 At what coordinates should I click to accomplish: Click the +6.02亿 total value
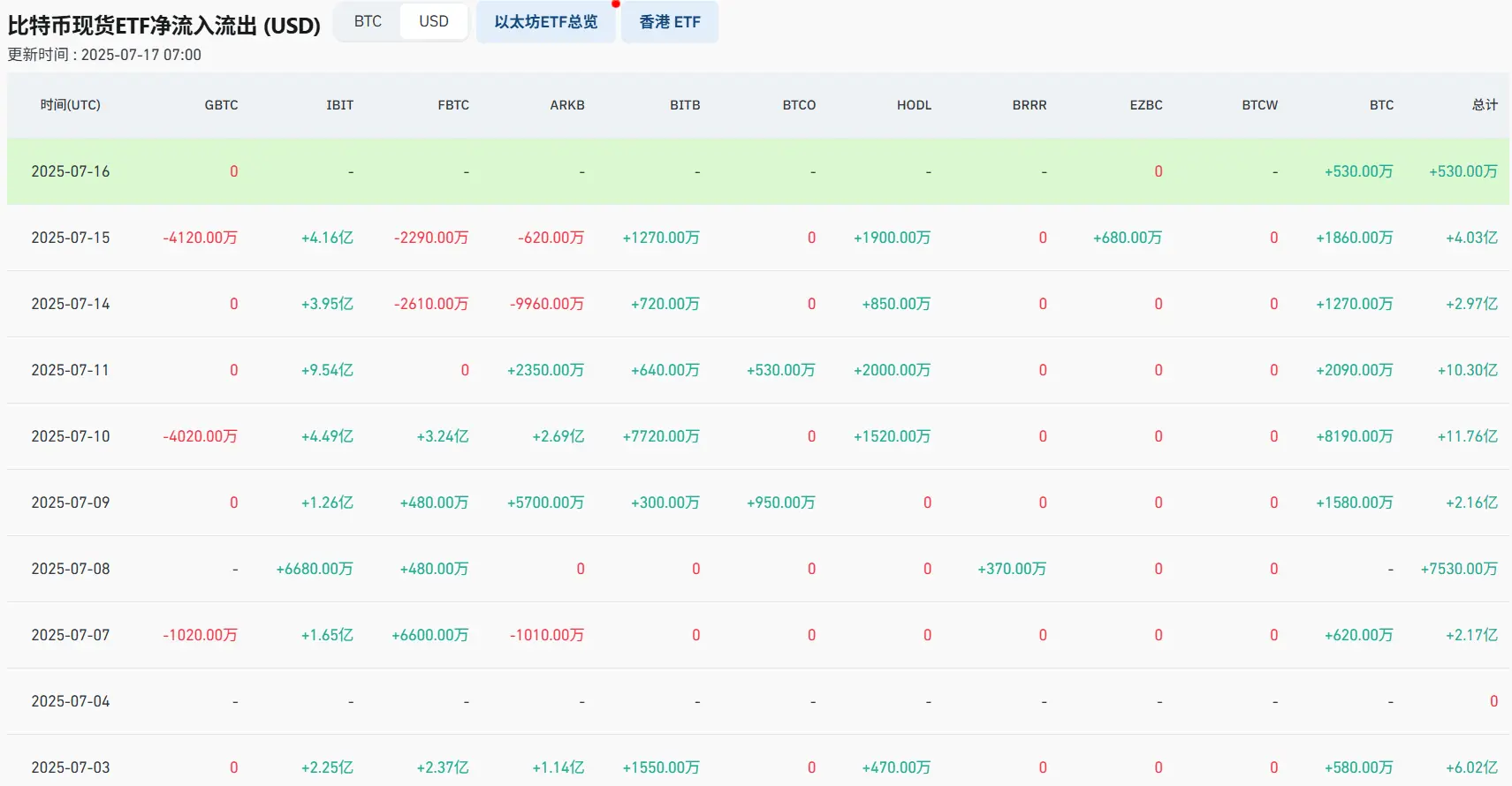(x=1472, y=767)
